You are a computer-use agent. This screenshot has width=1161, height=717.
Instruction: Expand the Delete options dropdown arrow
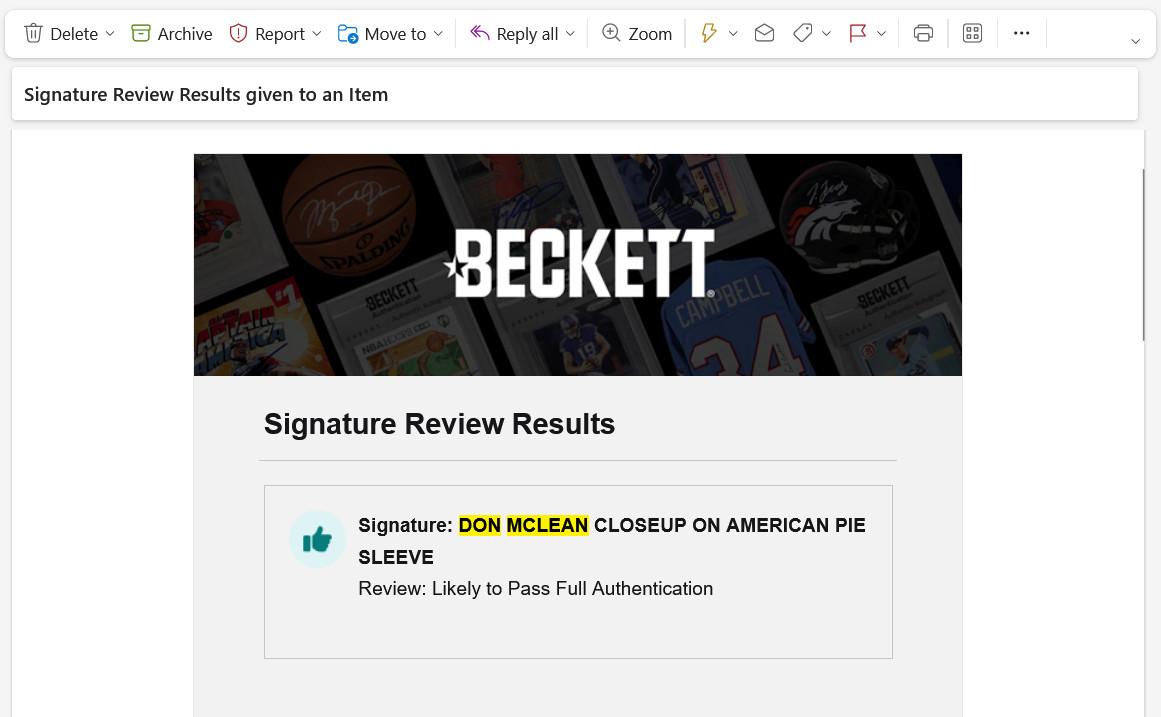110,33
